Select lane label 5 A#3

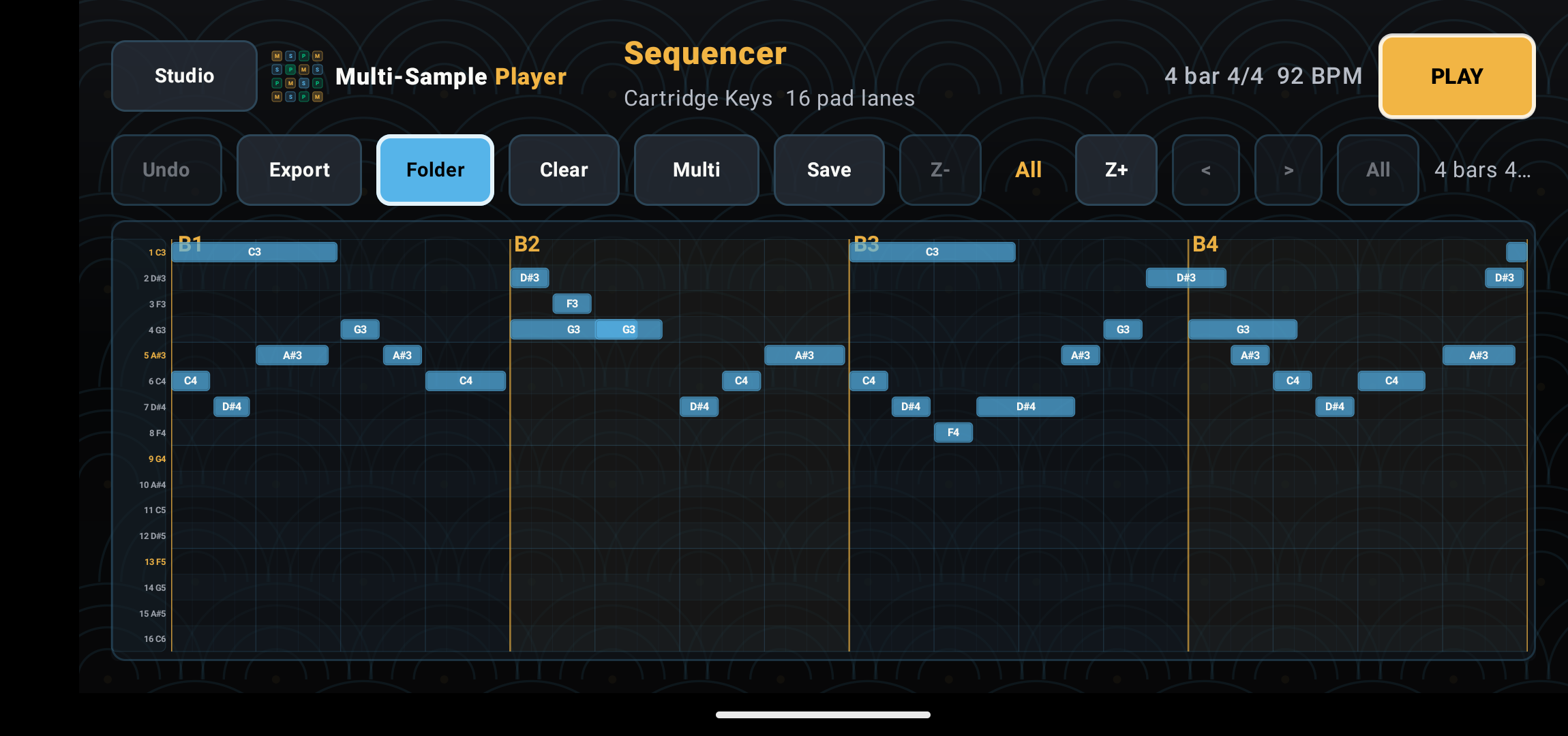pos(154,355)
